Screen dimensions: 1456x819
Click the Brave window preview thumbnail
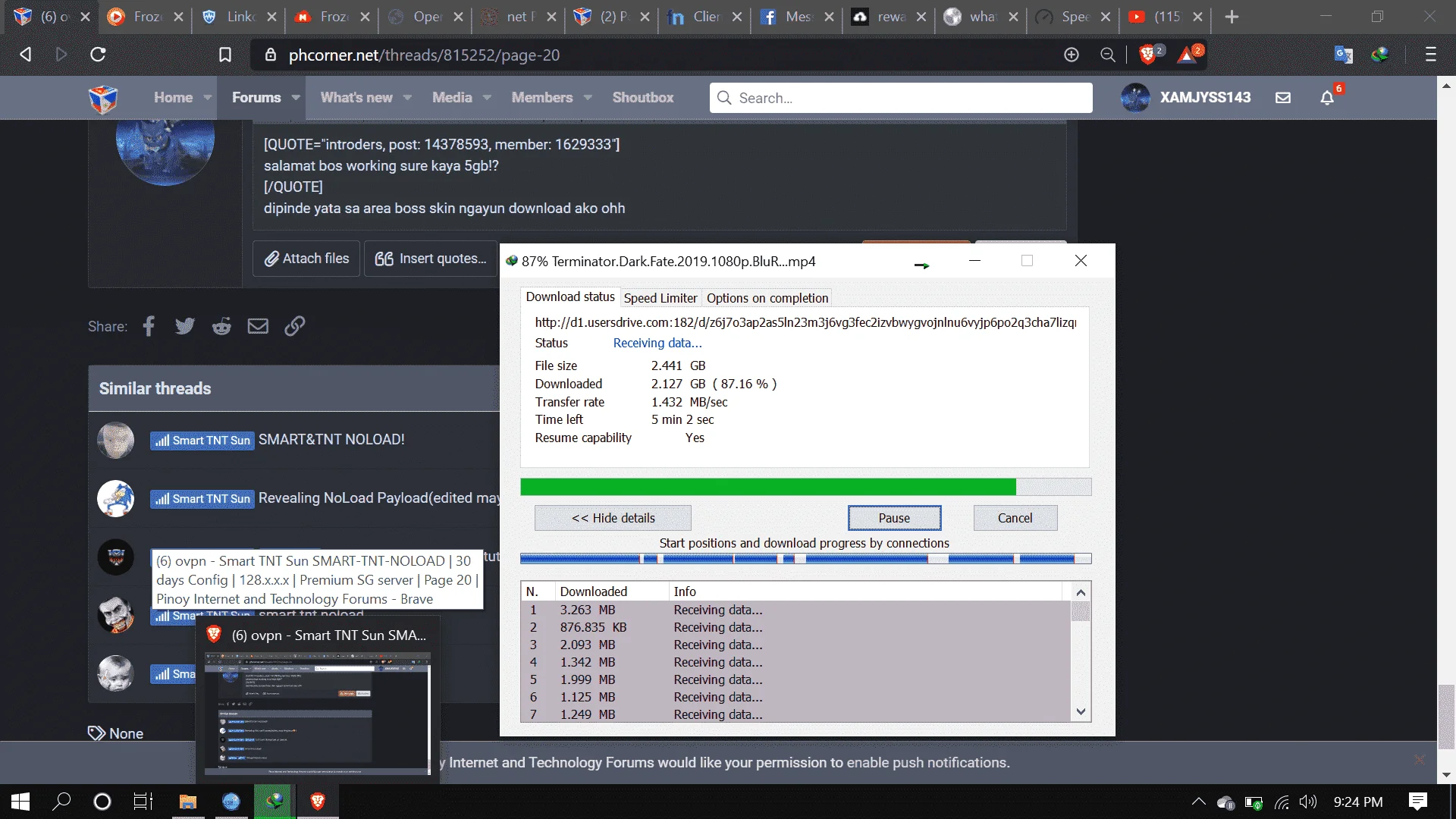[317, 713]
